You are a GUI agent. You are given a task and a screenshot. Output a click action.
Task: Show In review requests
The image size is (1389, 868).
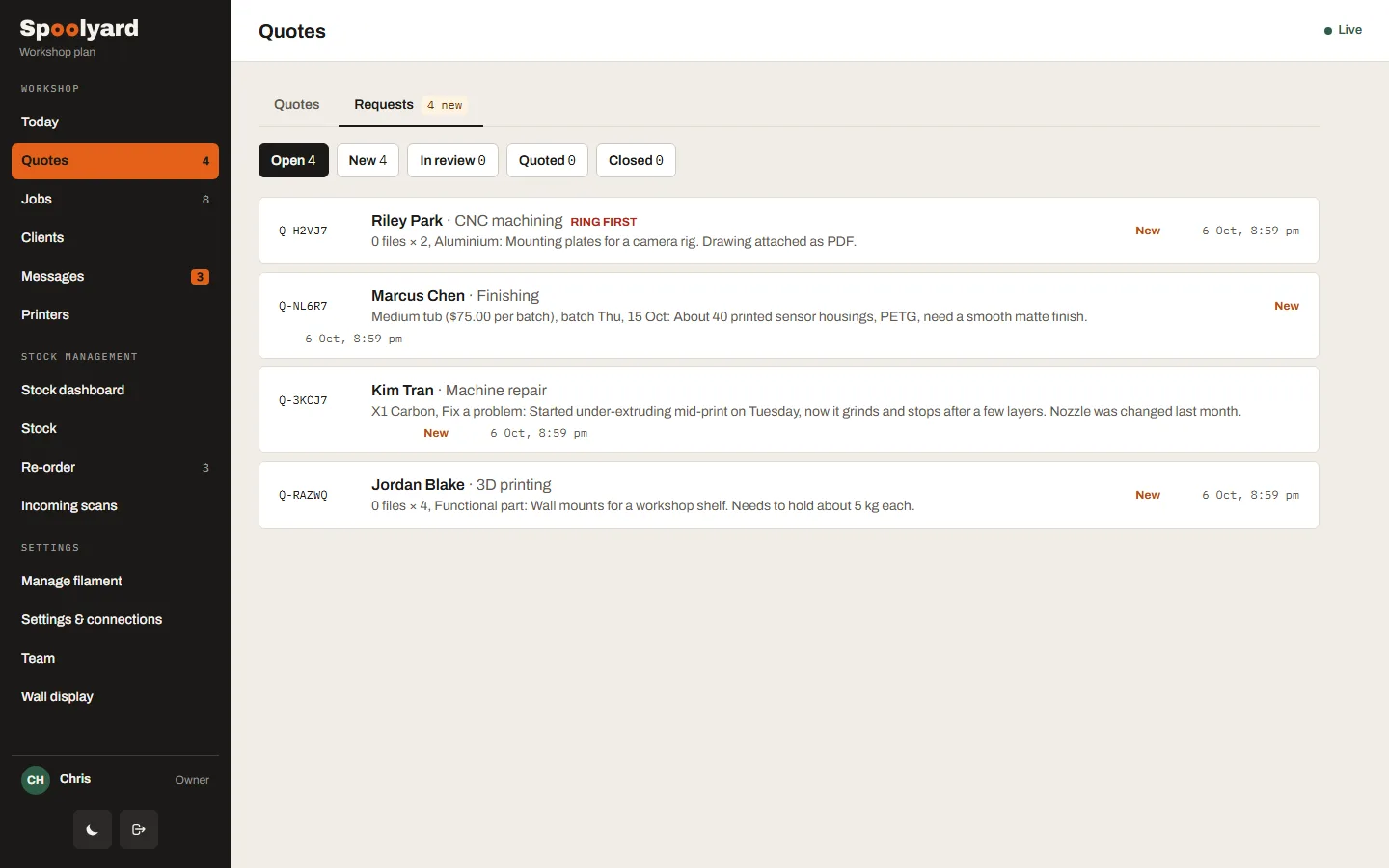pyautogui.click(x=452, y=160)
